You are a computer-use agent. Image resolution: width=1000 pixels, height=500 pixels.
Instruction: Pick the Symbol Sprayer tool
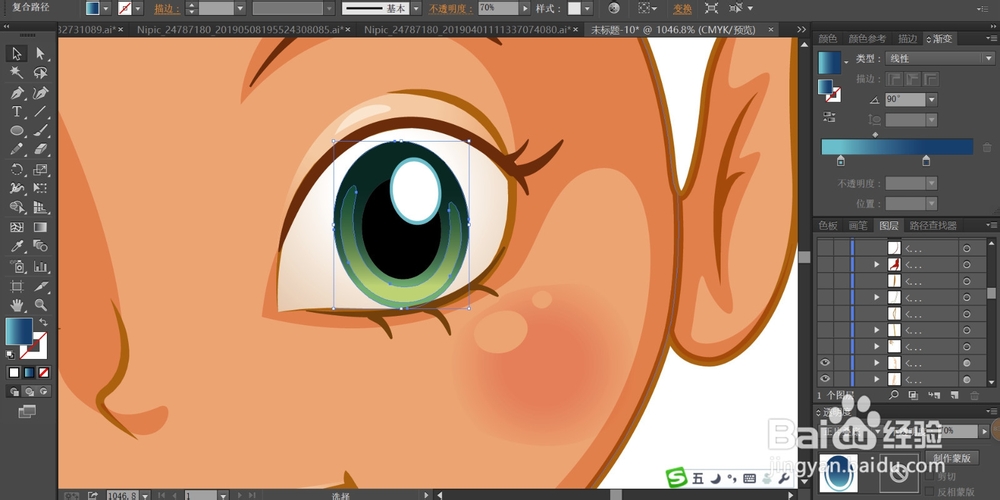coord(17,266)
